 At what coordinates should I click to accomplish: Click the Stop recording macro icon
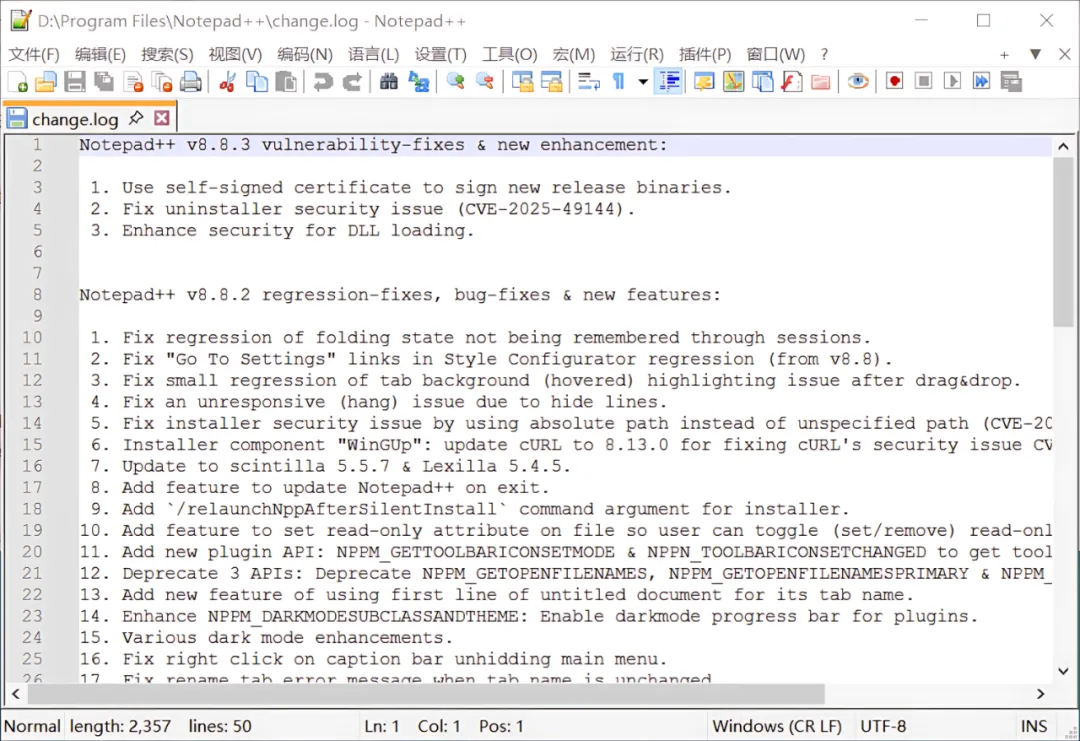click(924, 82)
